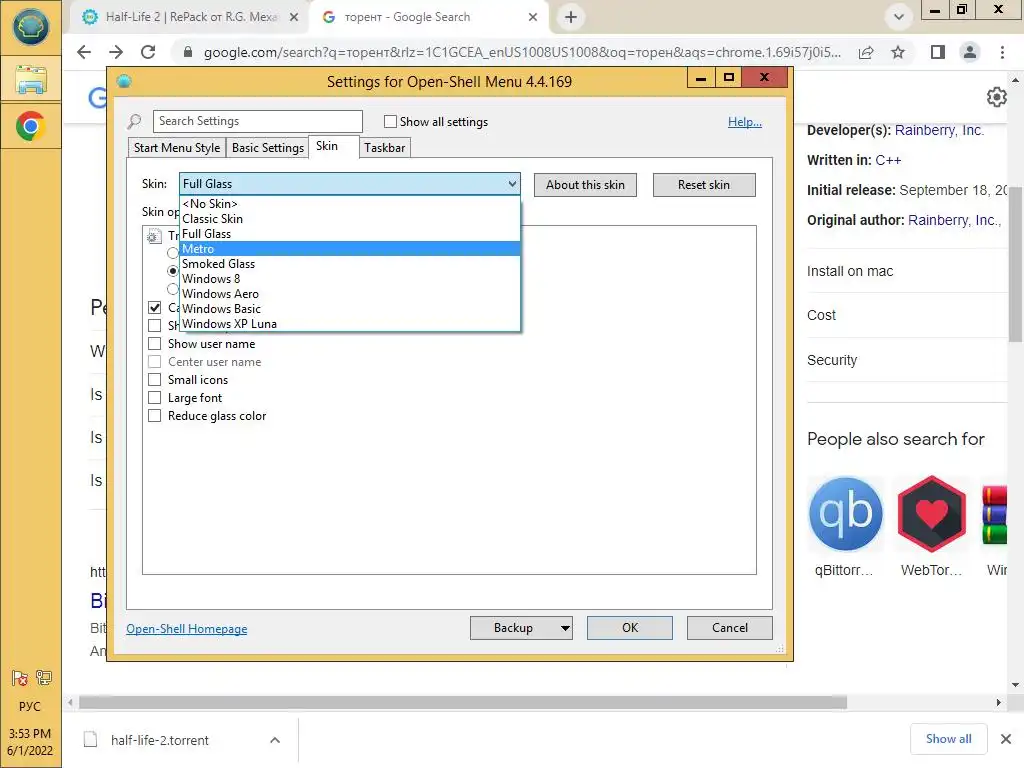This screenshot has width=1024, height=768.
Task: Open Google Chrome from the taskbar
Action: tap(31, 126)
